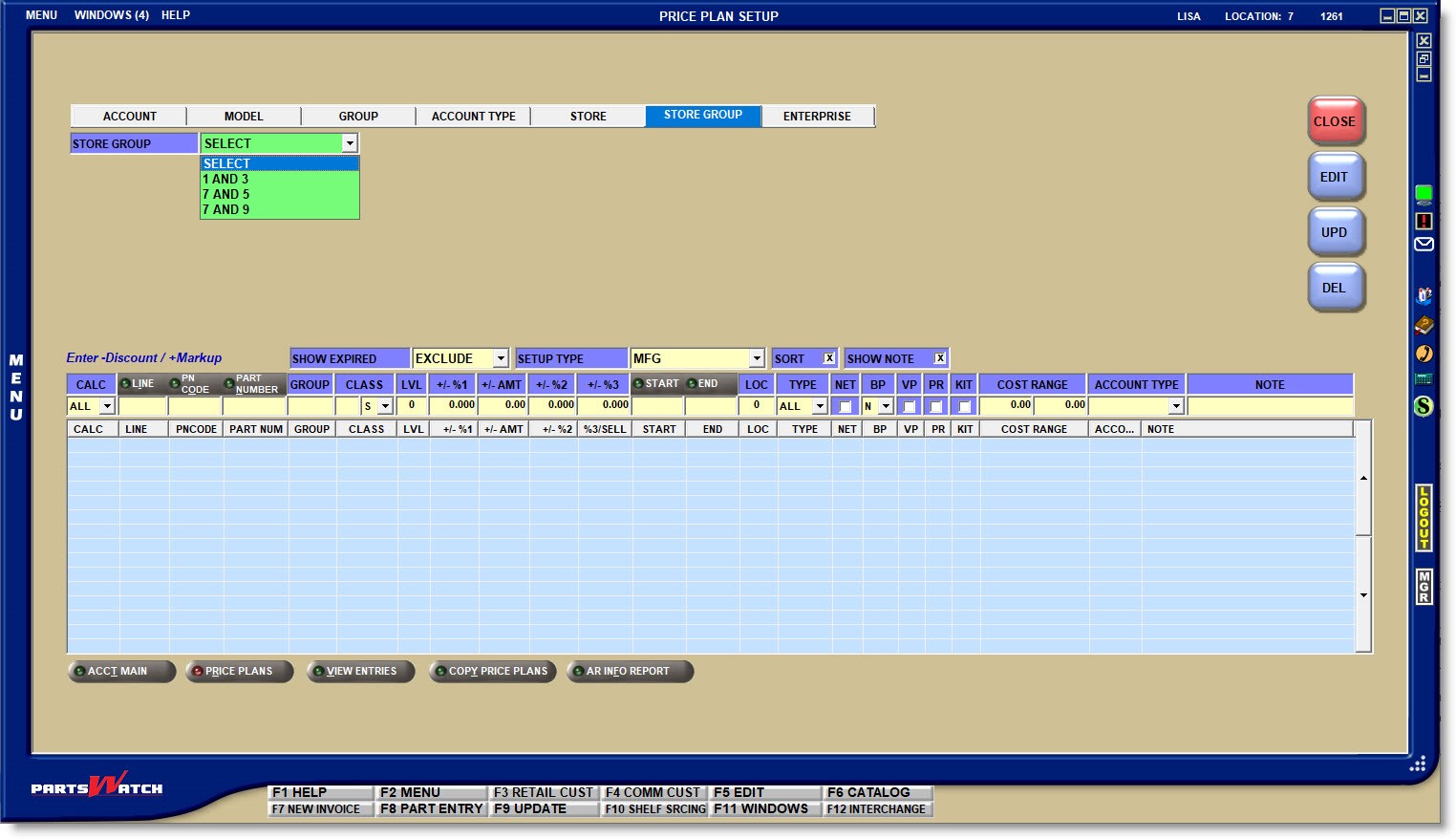
Task: Switch to the ENTERPRISE tab
Action: (x=817, y=116)
